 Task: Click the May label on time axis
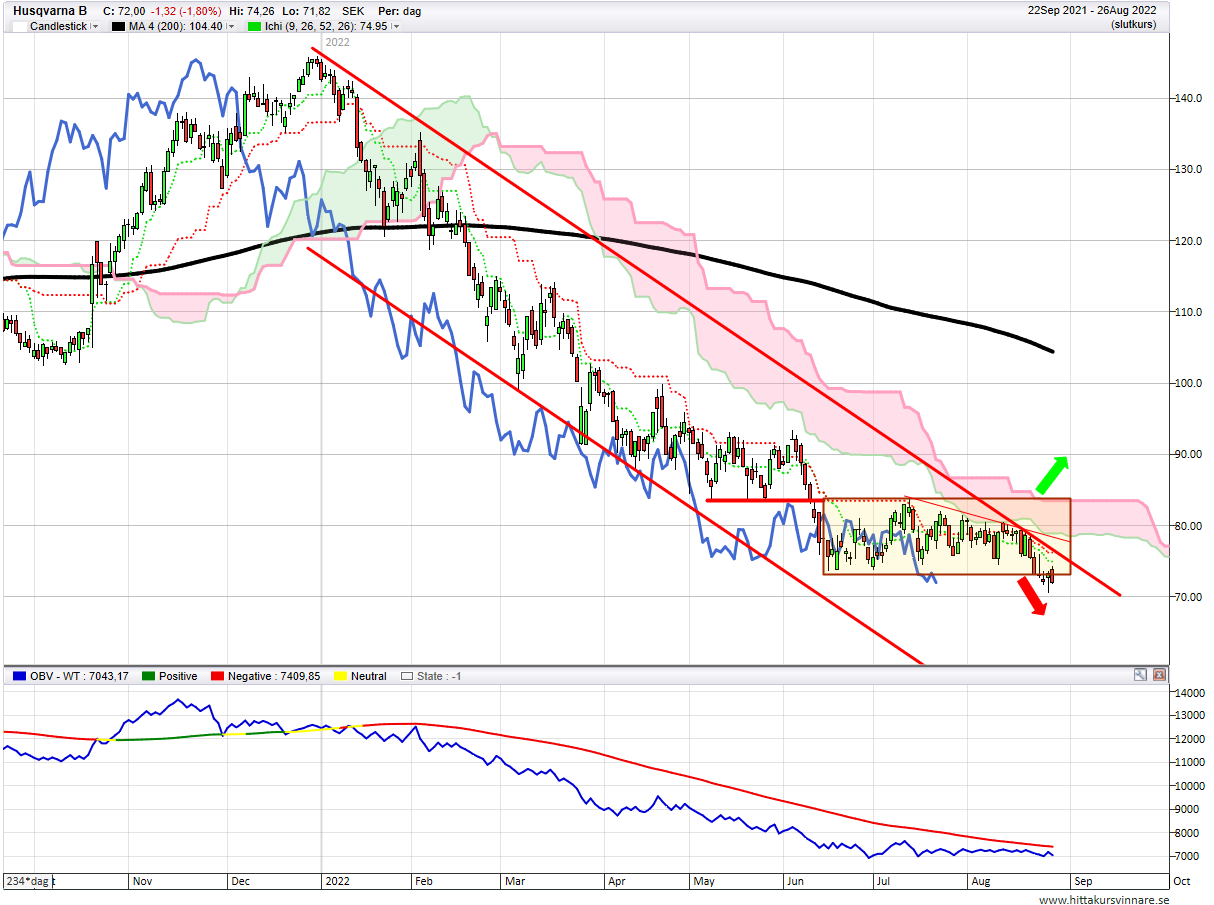tap(705, 881)
